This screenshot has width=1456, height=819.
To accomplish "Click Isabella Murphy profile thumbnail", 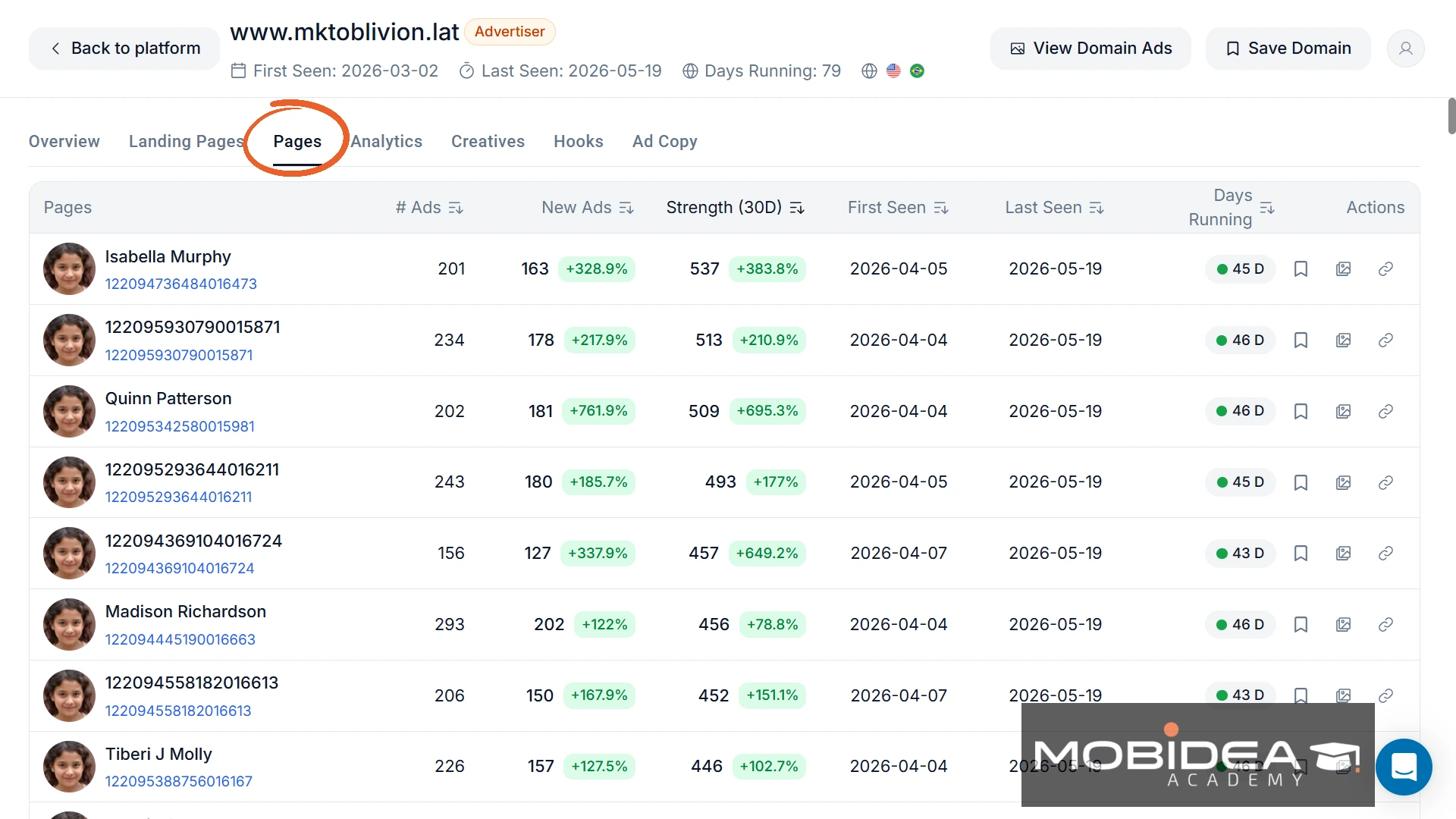I will [x=69, y=269].
